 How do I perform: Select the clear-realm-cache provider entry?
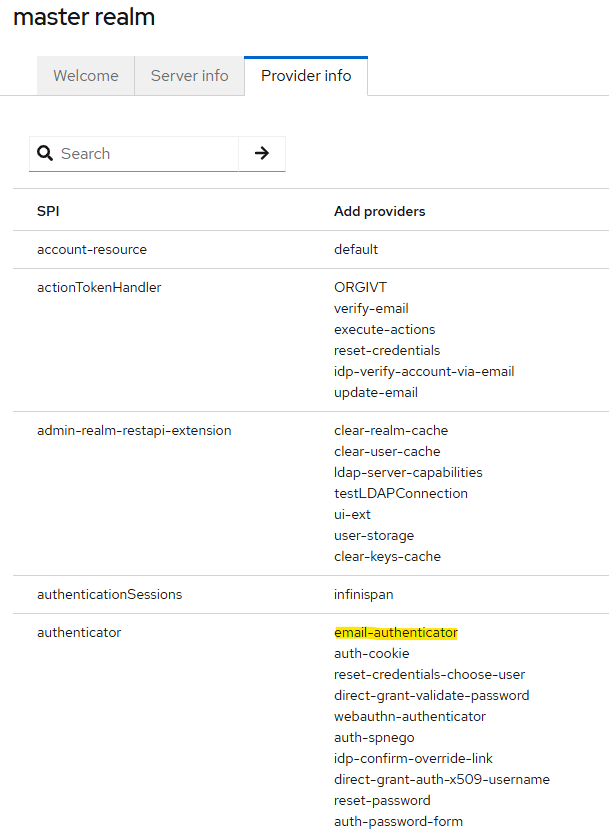[x=391, y=430]
